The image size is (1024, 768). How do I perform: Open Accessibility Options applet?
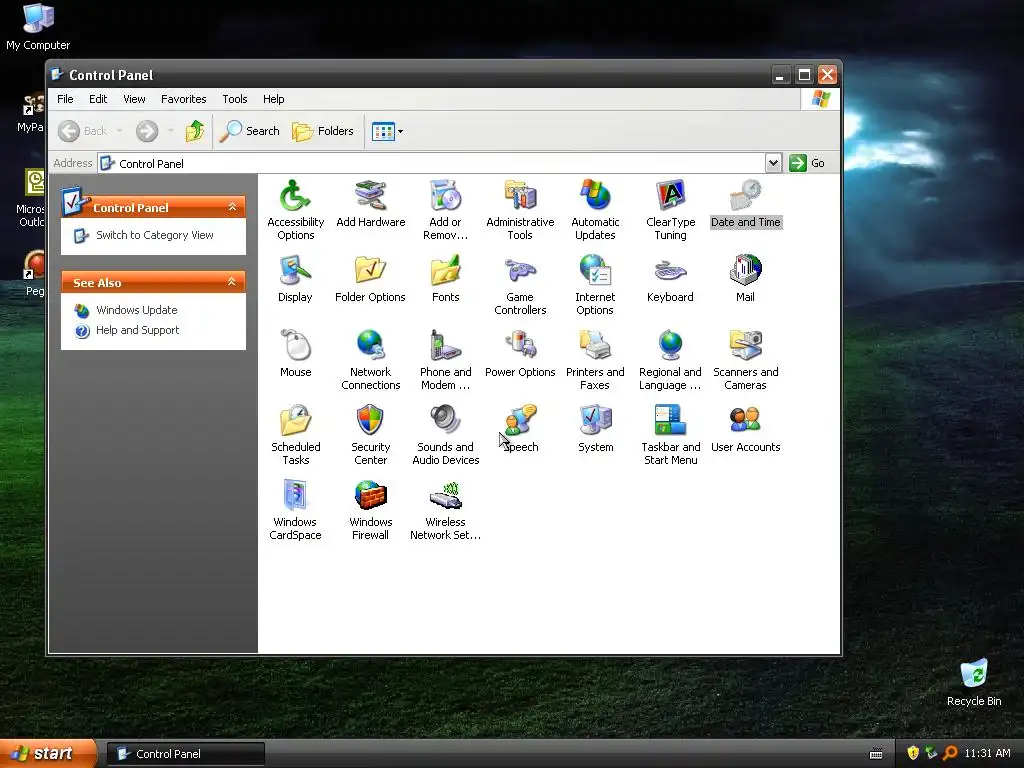pyautogui.click(x=295, y=196)
